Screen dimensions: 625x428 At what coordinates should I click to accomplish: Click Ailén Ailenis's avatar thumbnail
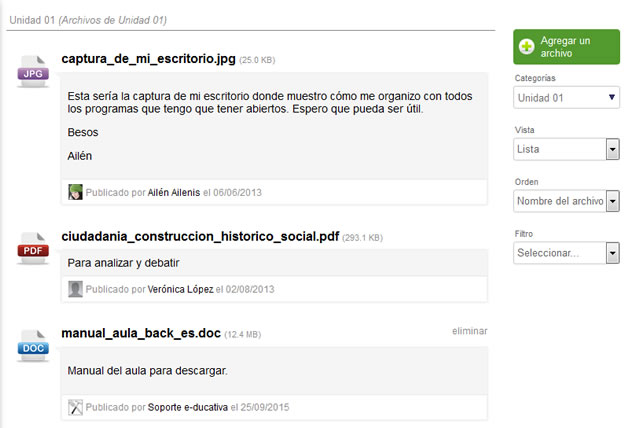point(75,192)
